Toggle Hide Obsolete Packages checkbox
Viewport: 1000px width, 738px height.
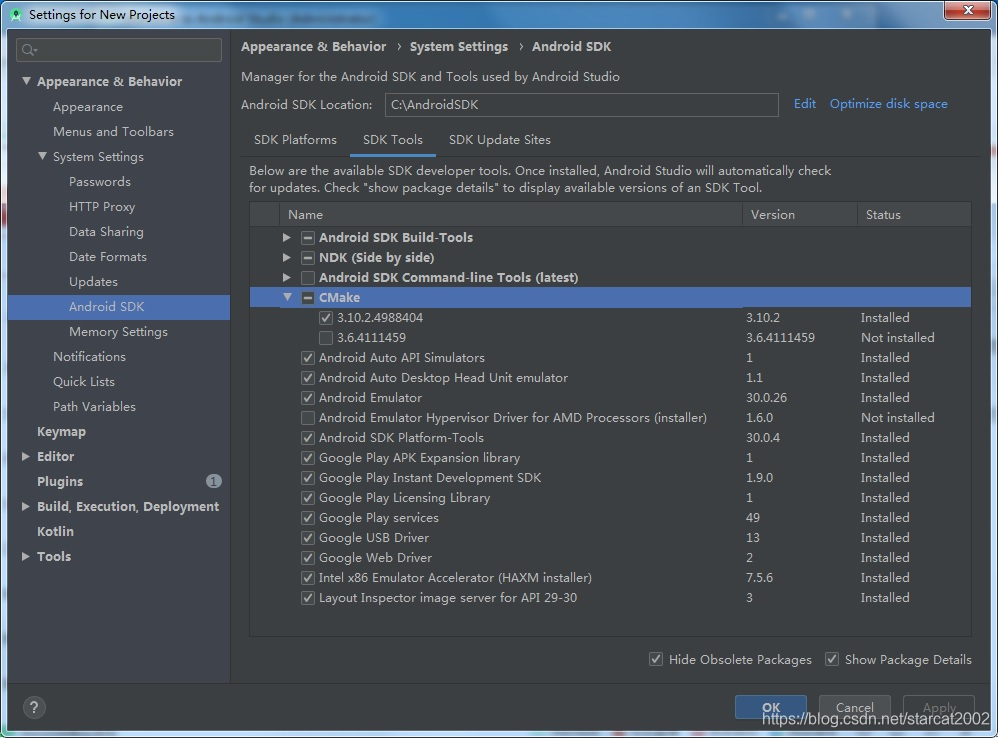tap(656, 659)
